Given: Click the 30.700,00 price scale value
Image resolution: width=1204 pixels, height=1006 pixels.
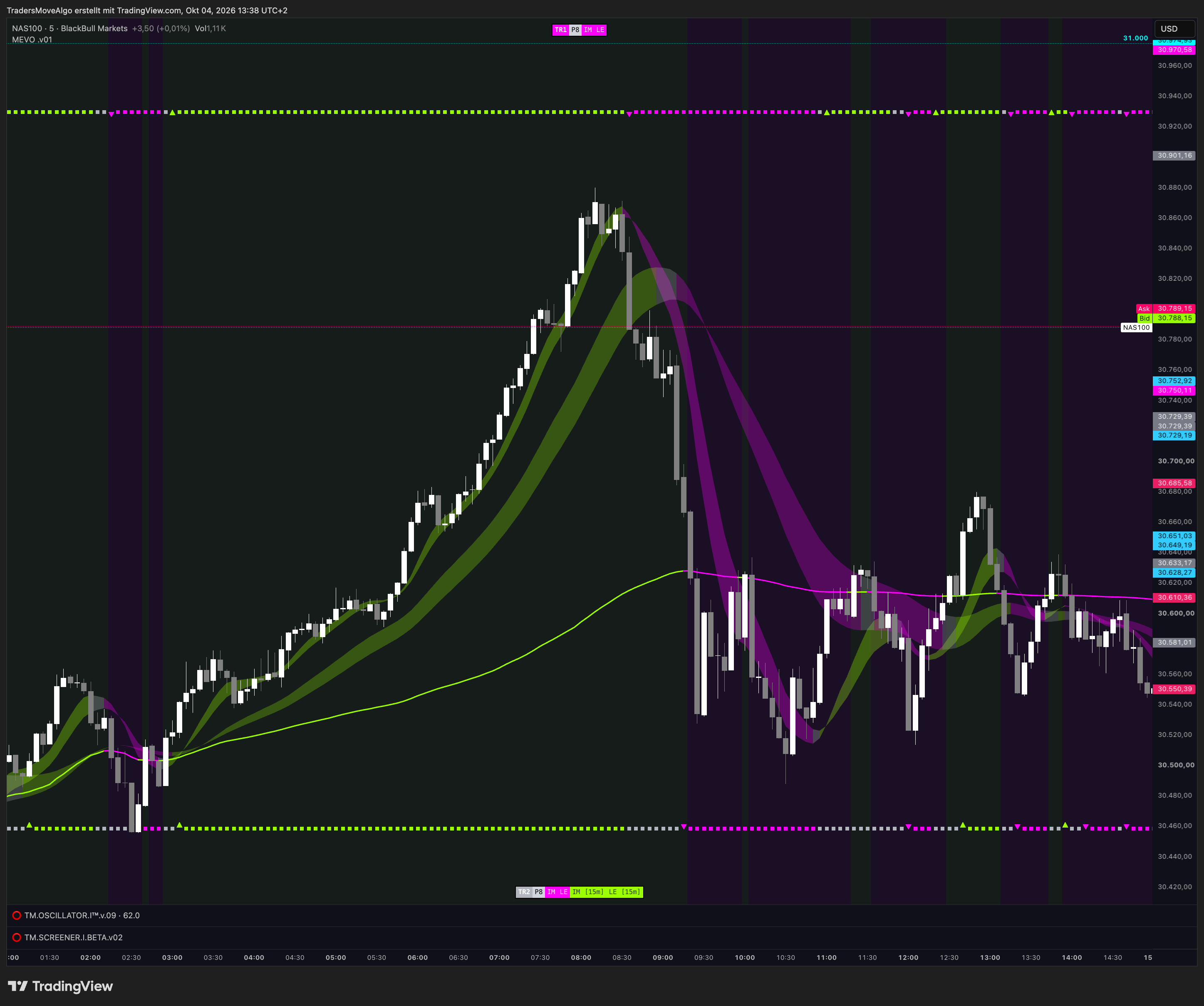Looking at the screenshot, I should [1176, 461].
